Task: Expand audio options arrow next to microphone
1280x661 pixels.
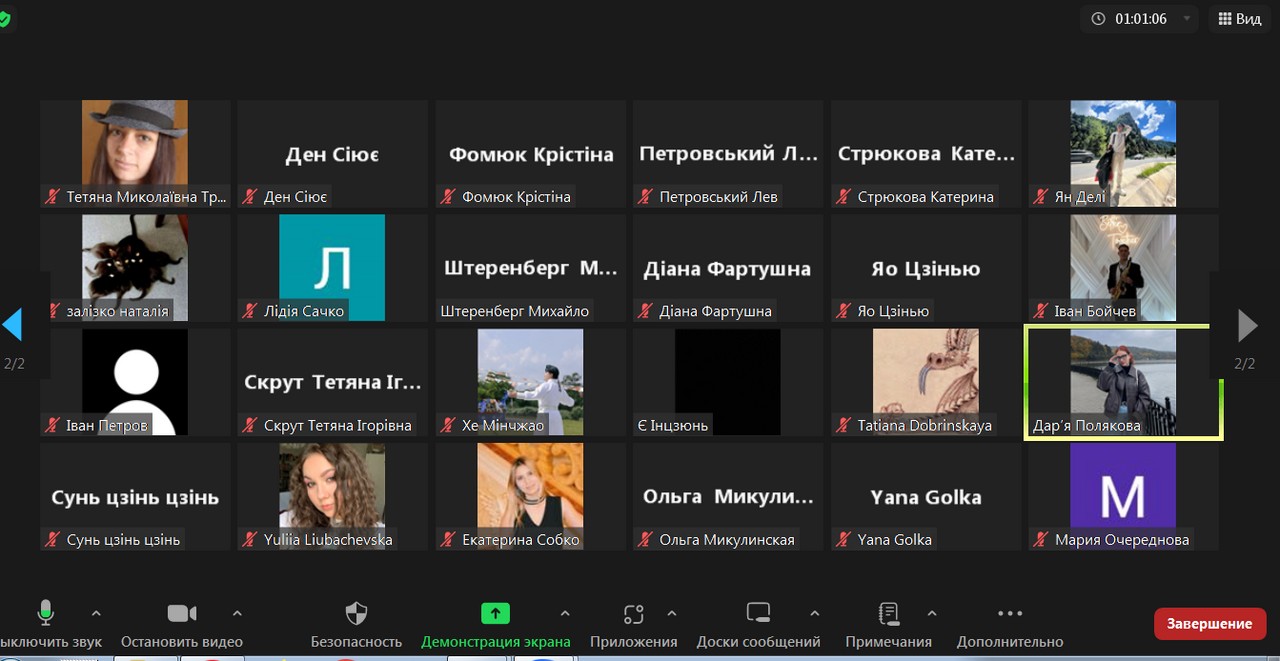Action: [96, 613]
